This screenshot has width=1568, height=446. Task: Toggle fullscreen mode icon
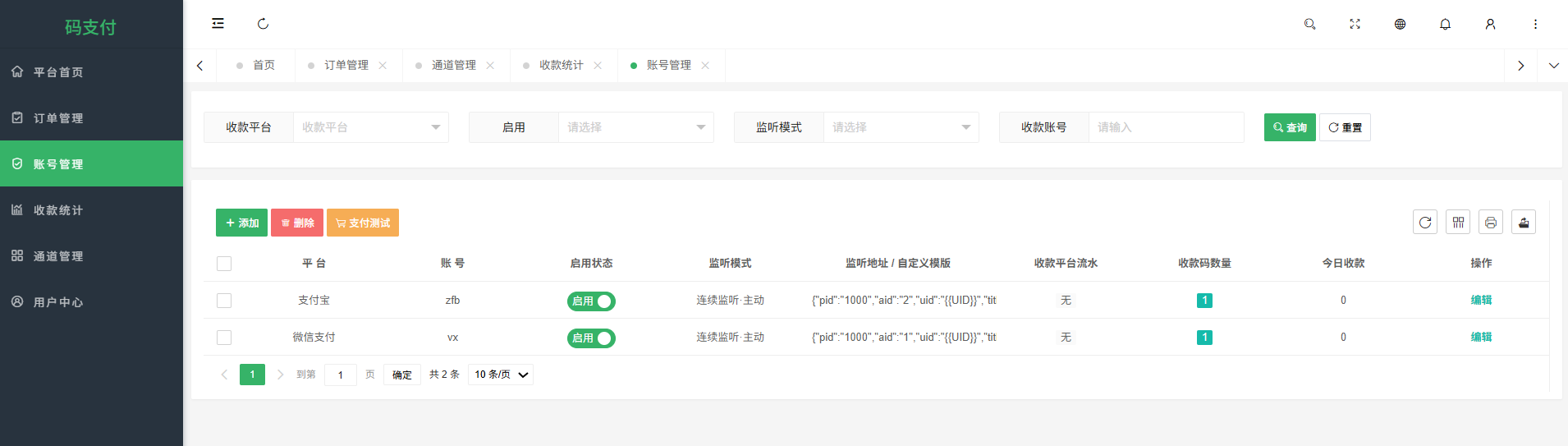pyautogui.click(x=1355, y=24)
